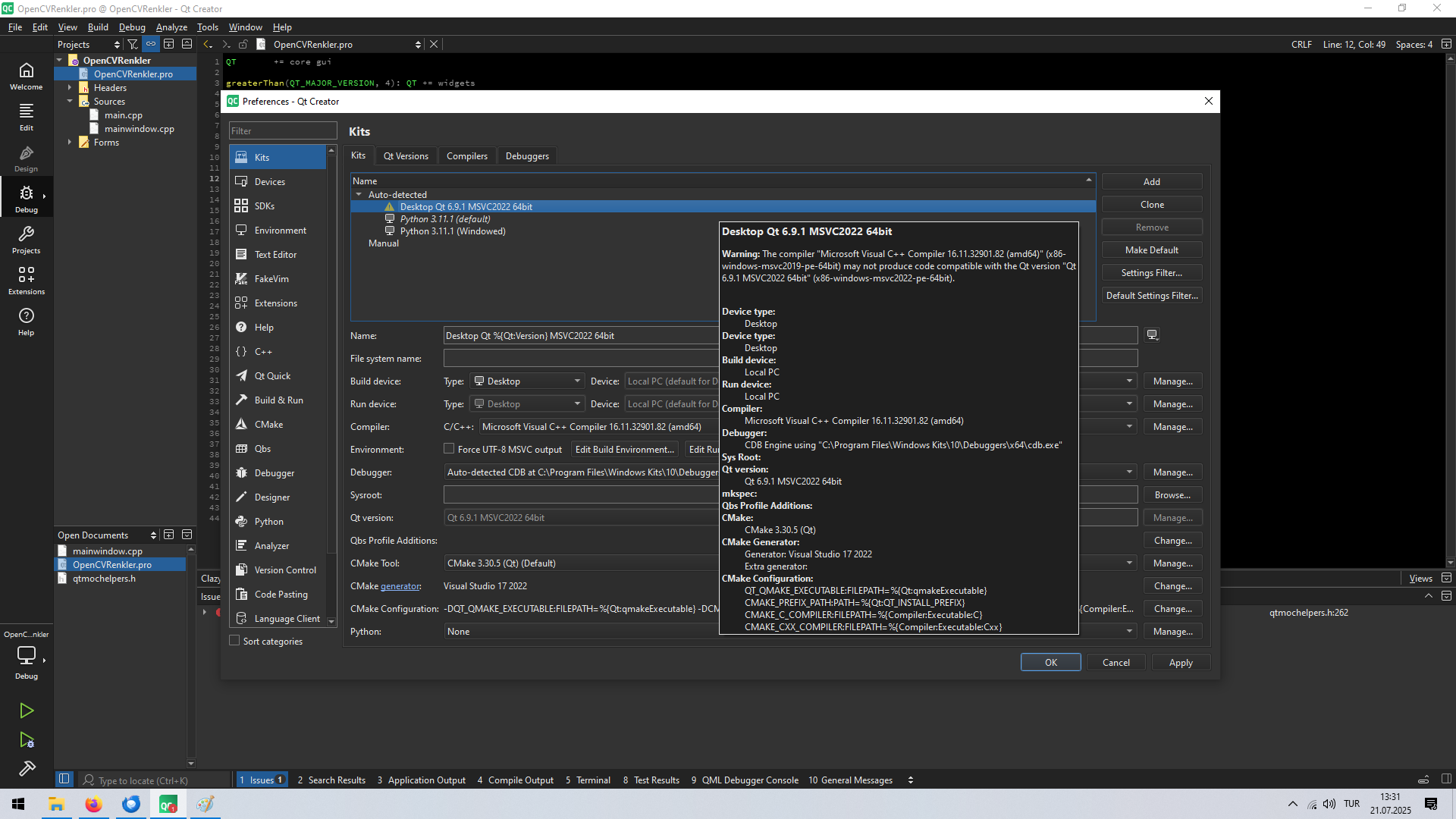Viewport: 1456px width, 819px height.
Task: Open the Version Control preferences category
Action: (x=278, y=570)
